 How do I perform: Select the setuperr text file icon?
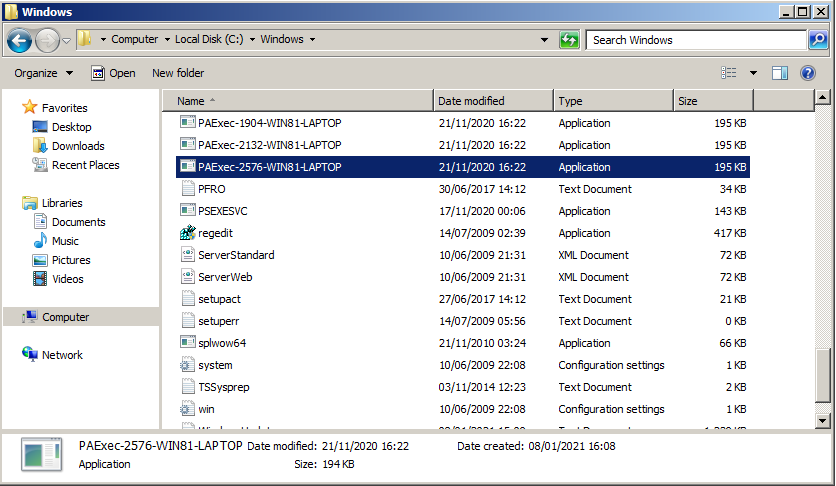pyautogui.click(x=188, y=321)
